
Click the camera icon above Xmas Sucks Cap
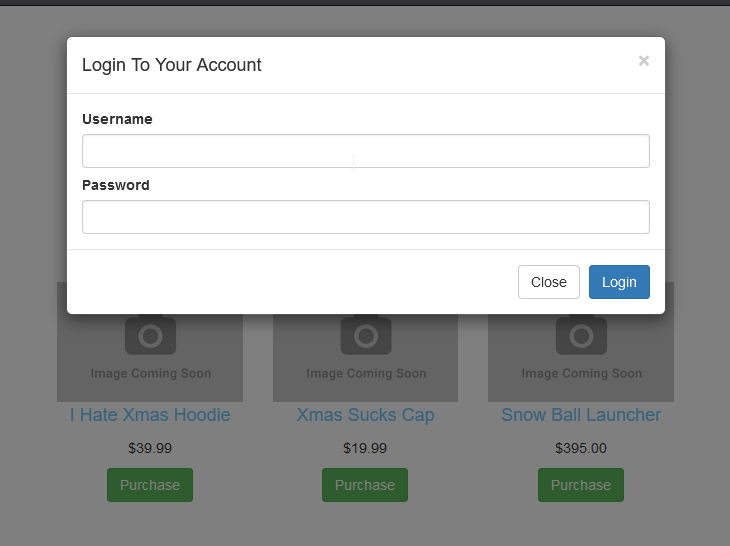coord(365,335)
